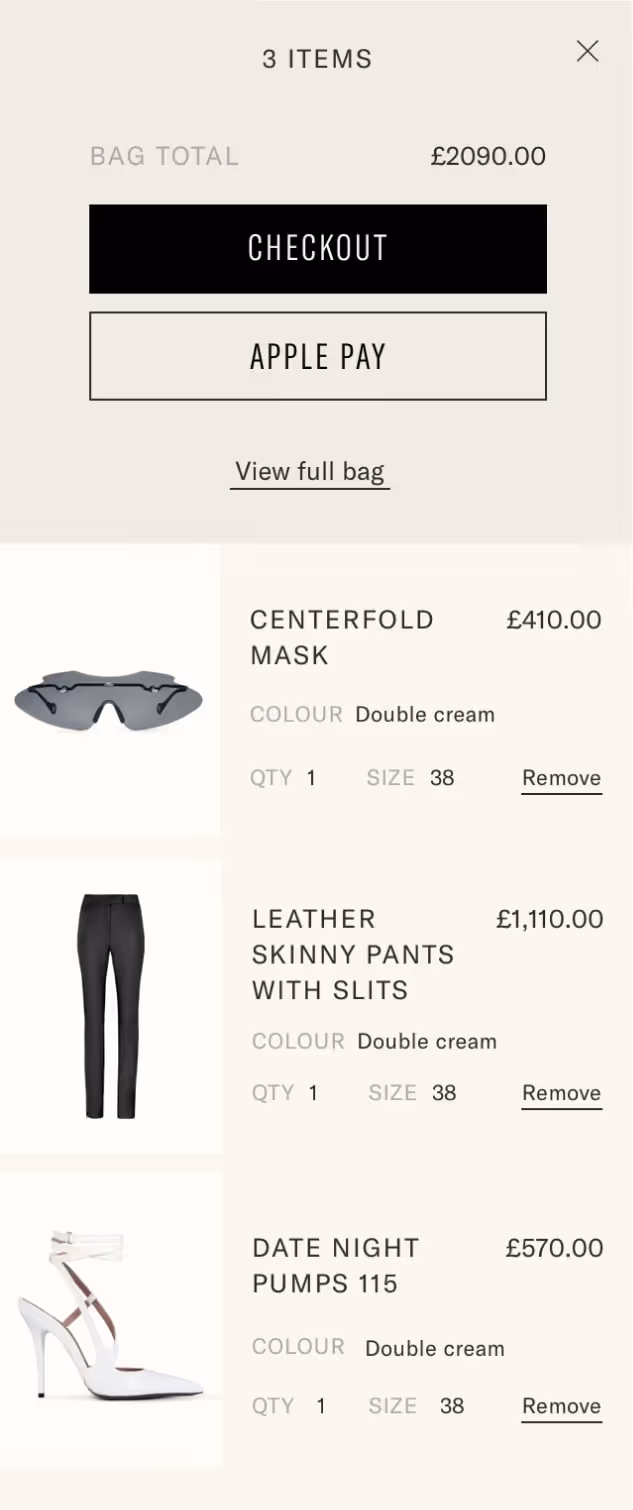The image size is (633, 1510).
Task: Open the View full bag link
Action: 310,472
